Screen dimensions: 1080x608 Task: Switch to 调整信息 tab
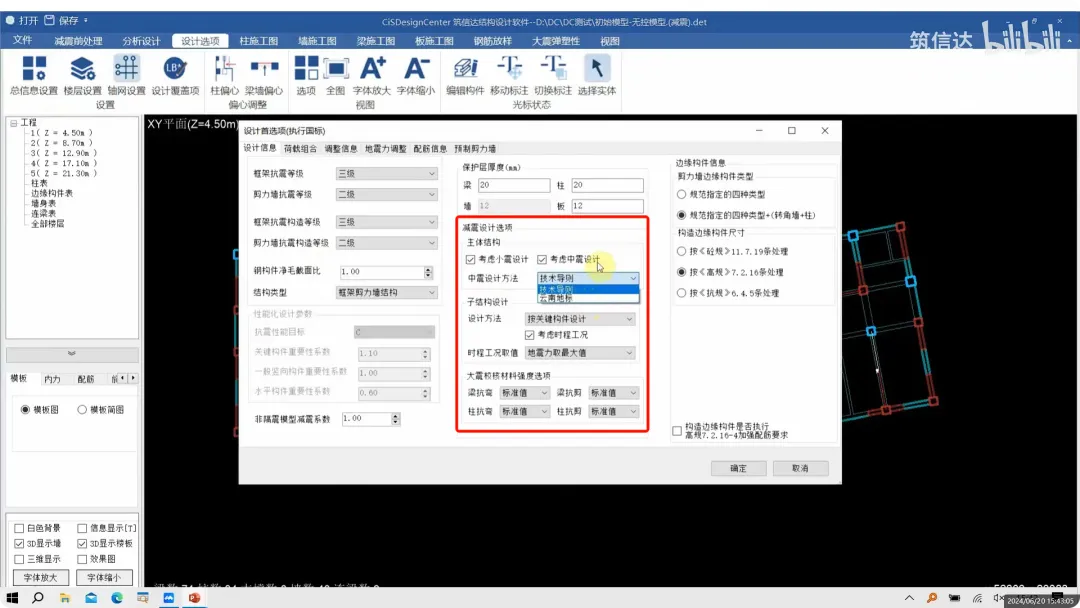tap(341, 149)
